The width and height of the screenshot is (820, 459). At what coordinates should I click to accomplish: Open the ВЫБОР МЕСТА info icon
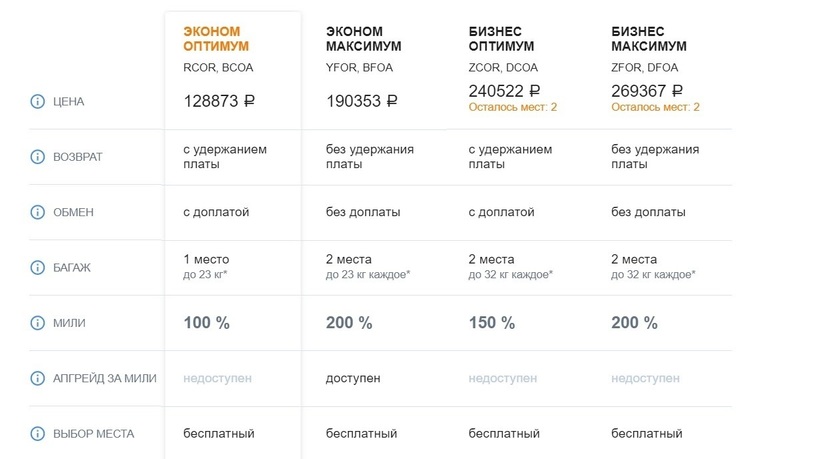[x=39, y=434]
